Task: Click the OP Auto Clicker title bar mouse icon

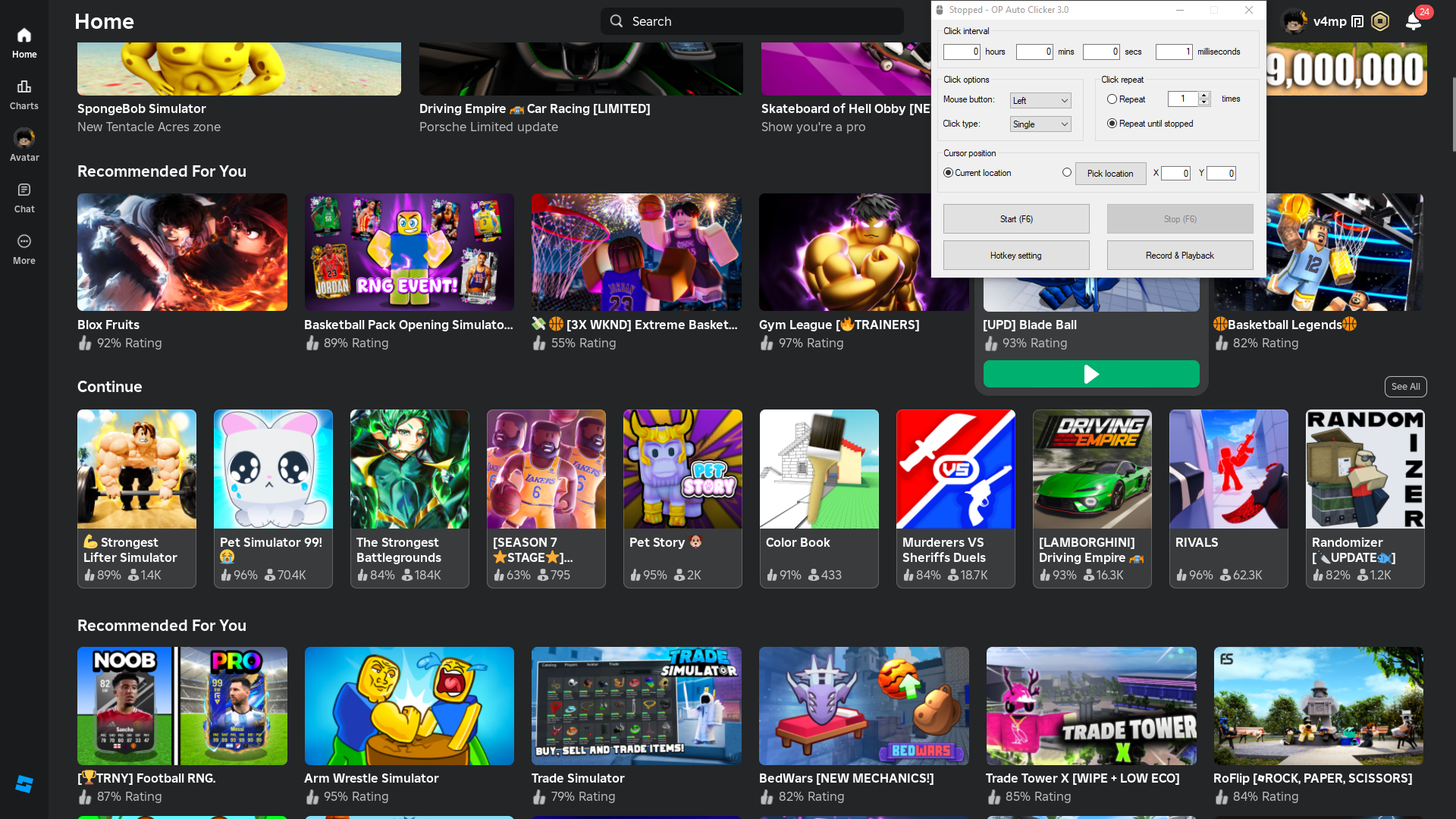Action: pos(940,10)
